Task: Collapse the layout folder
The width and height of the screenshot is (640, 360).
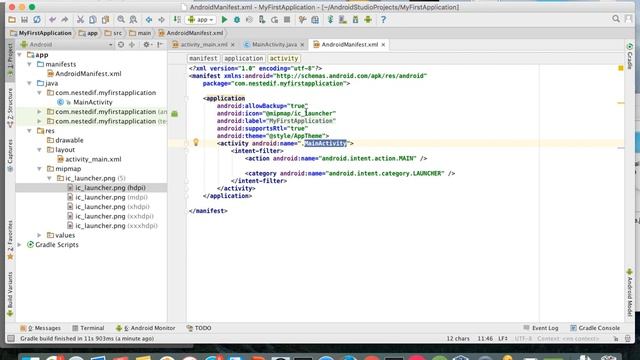Action: pos(40,150)
